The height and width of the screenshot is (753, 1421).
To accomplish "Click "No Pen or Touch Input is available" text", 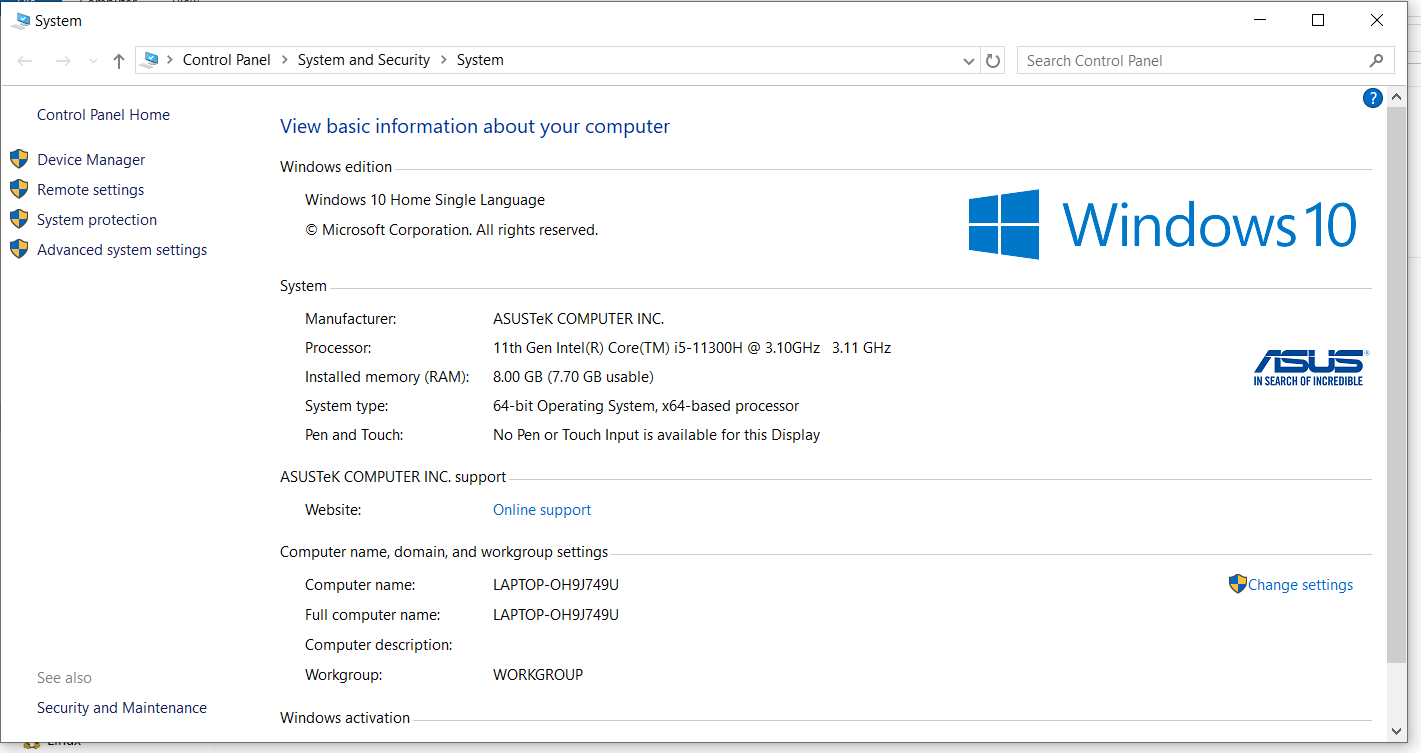I will (x=611, y=435).
